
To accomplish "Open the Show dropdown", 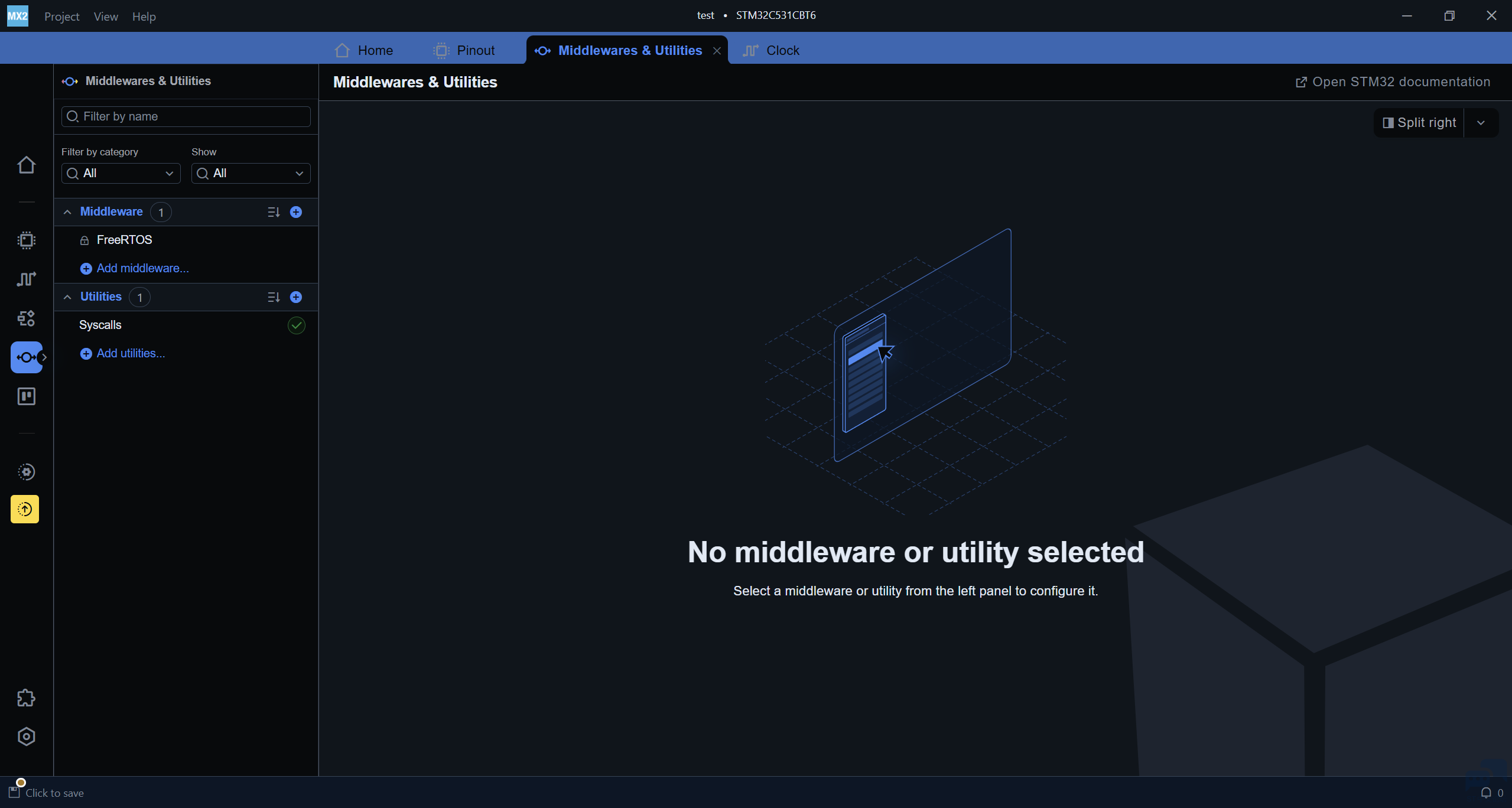I will click(251, 173).
